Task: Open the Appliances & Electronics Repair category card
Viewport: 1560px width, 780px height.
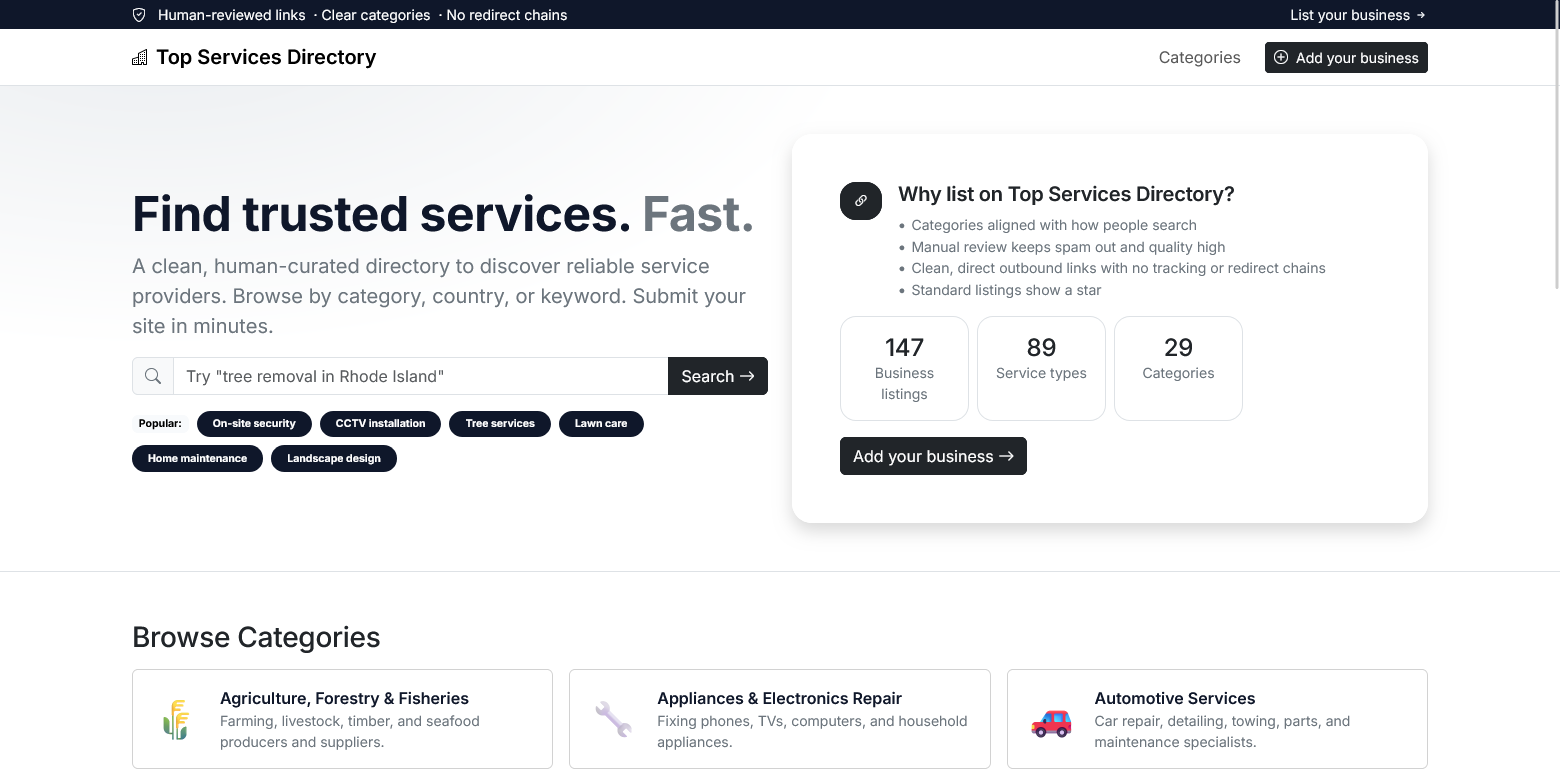Action: [x=779, y=719]
